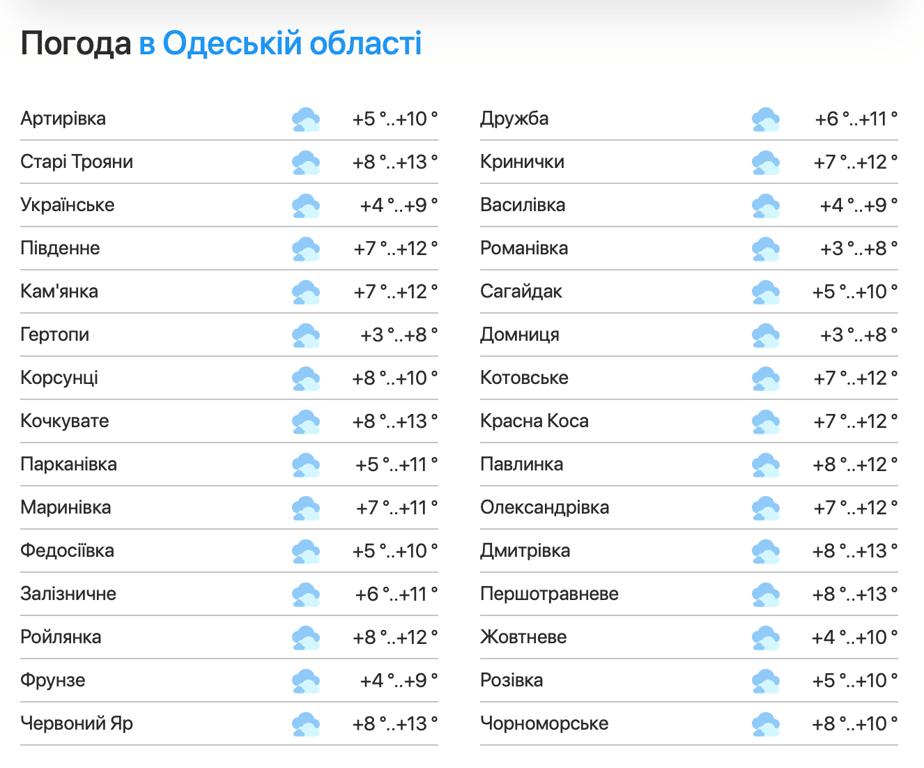Open the Федосіївка weather page
This screenshot has height=768, width=924.
67,551
